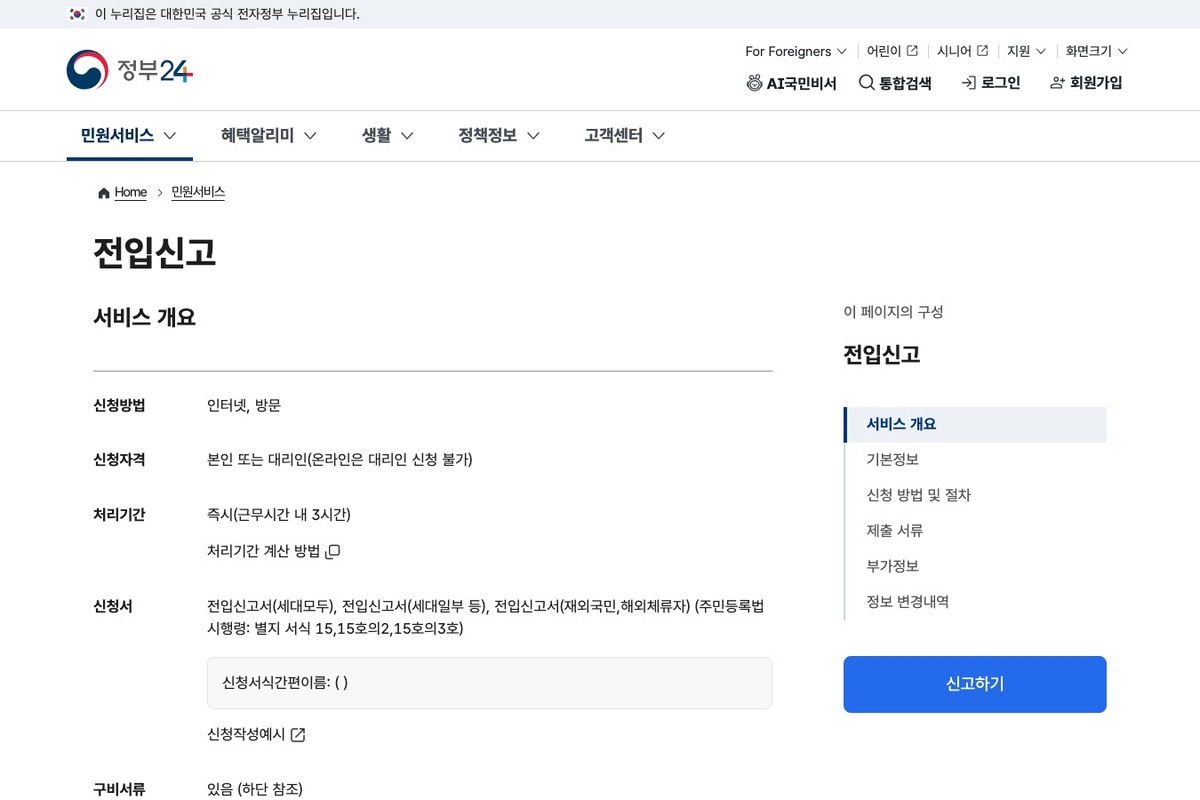Jump to 부가정보 section

coord(893,566)
